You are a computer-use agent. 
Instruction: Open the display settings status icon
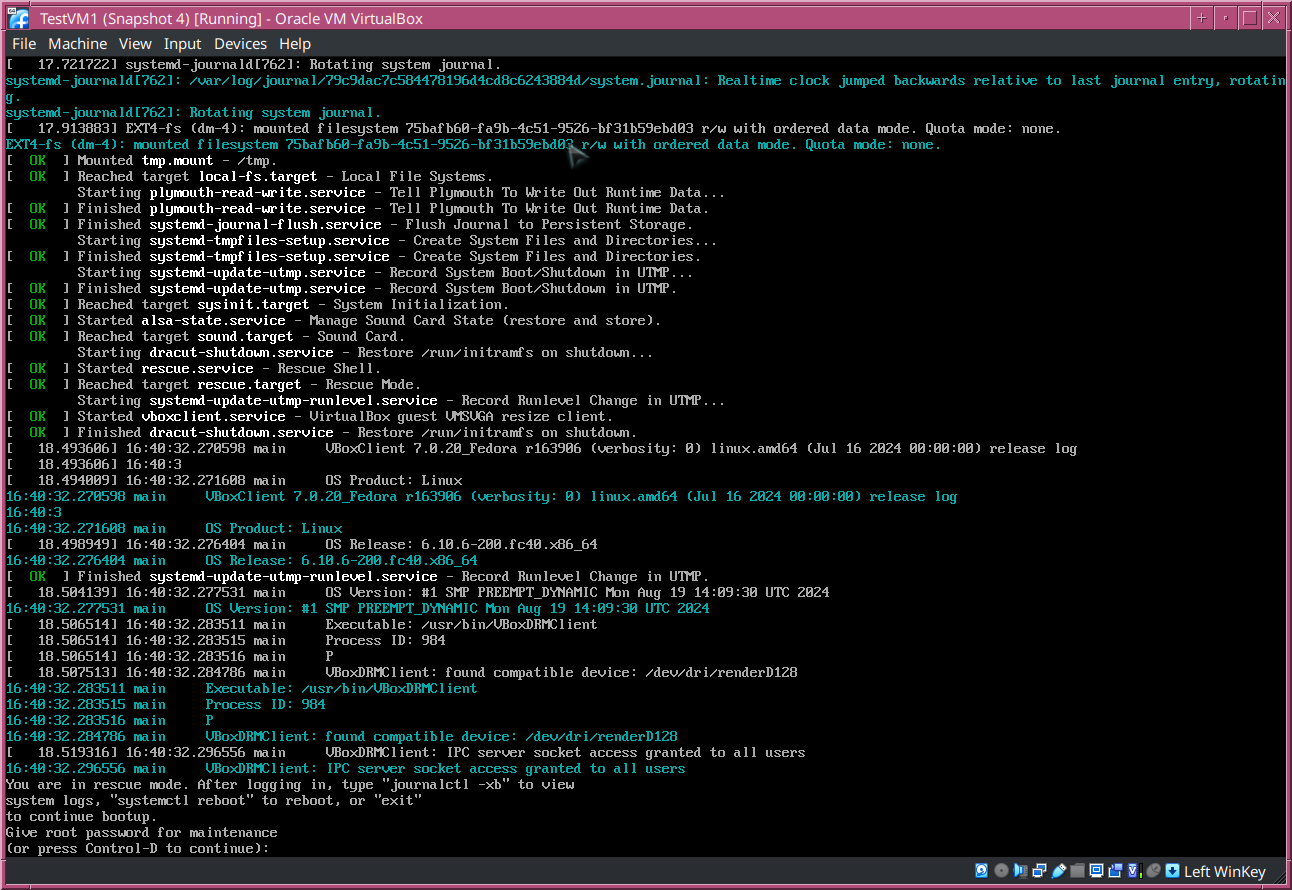point(1097,871)
